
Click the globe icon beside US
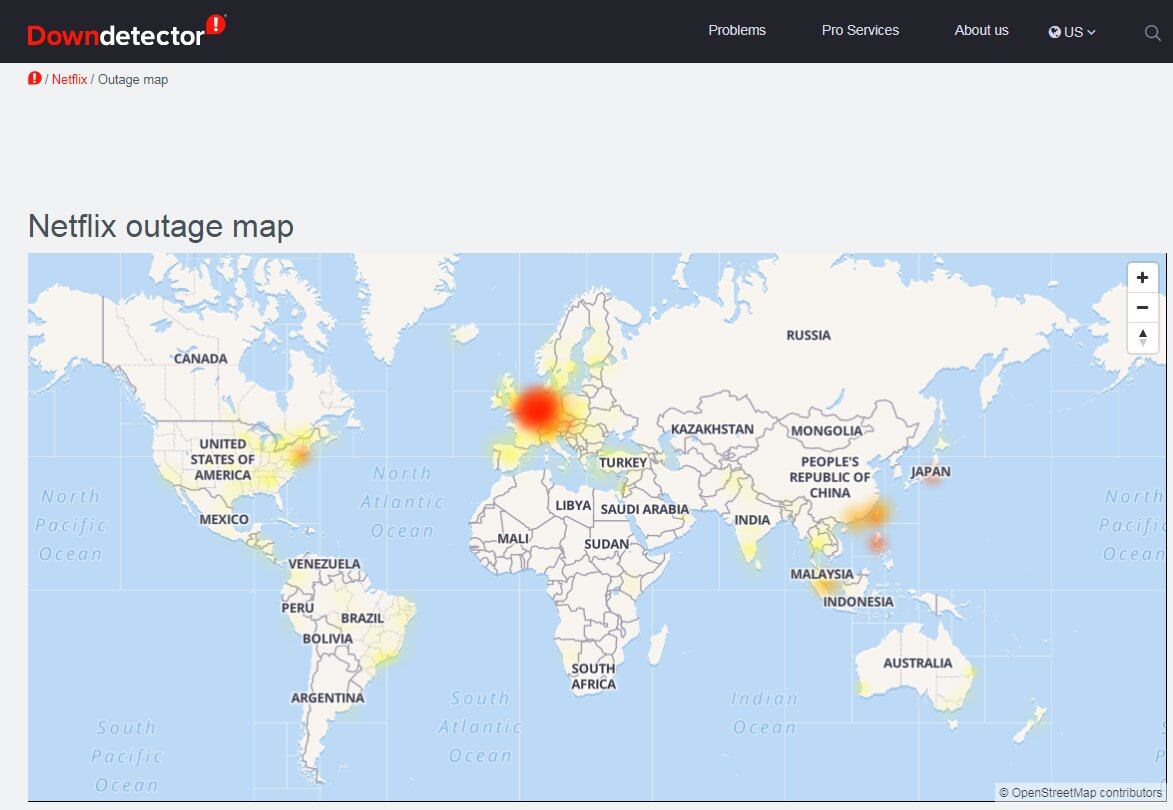click(1054, 32)
